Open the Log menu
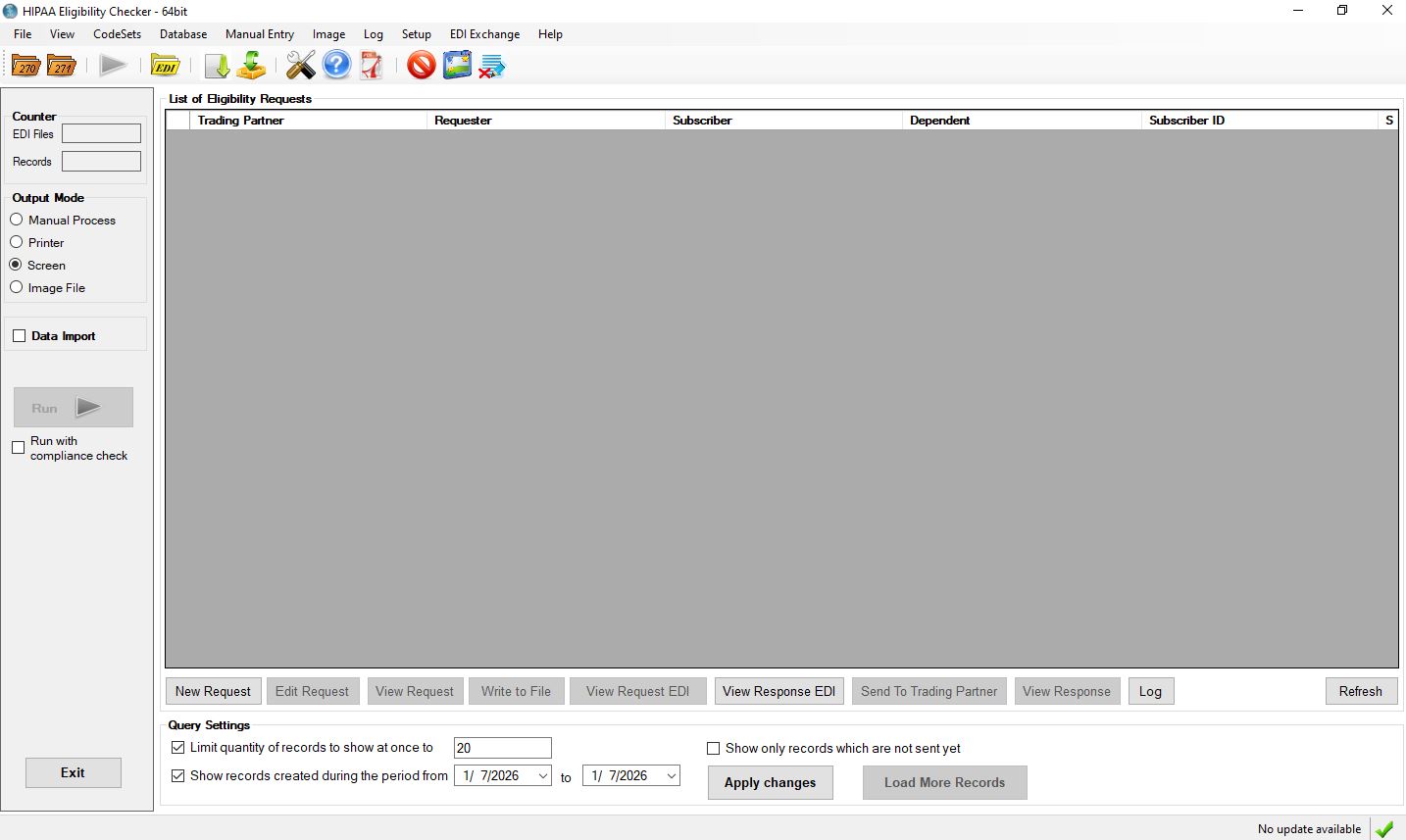This screenshot has height=840, width=1406. [x=374, y=34]
